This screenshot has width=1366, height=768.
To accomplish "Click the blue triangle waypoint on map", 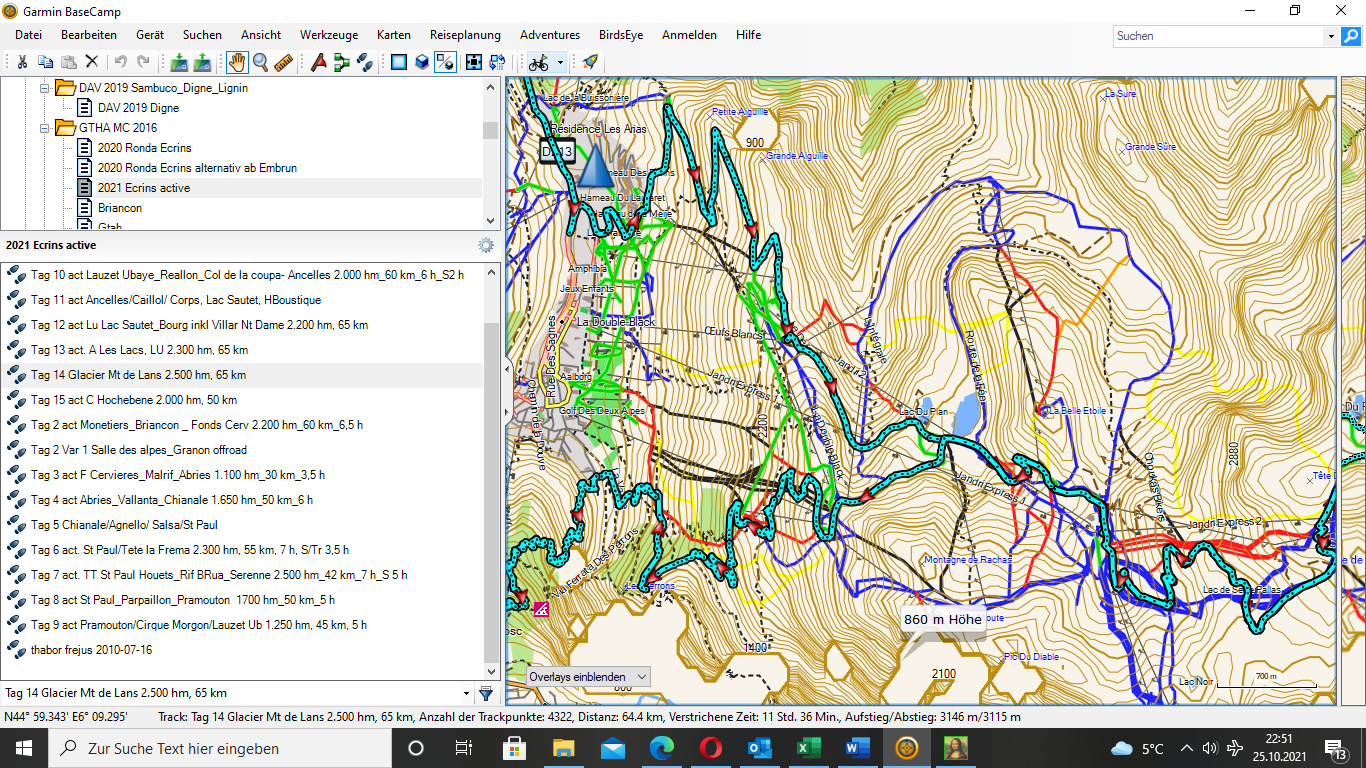I will click(594, 165).
